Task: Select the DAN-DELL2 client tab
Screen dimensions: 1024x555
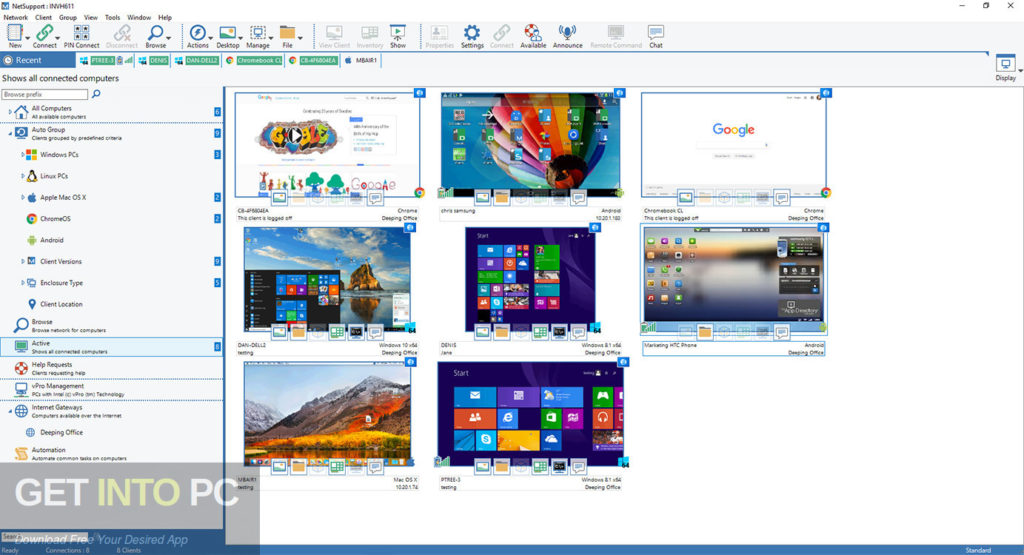Action: point(197,60)
